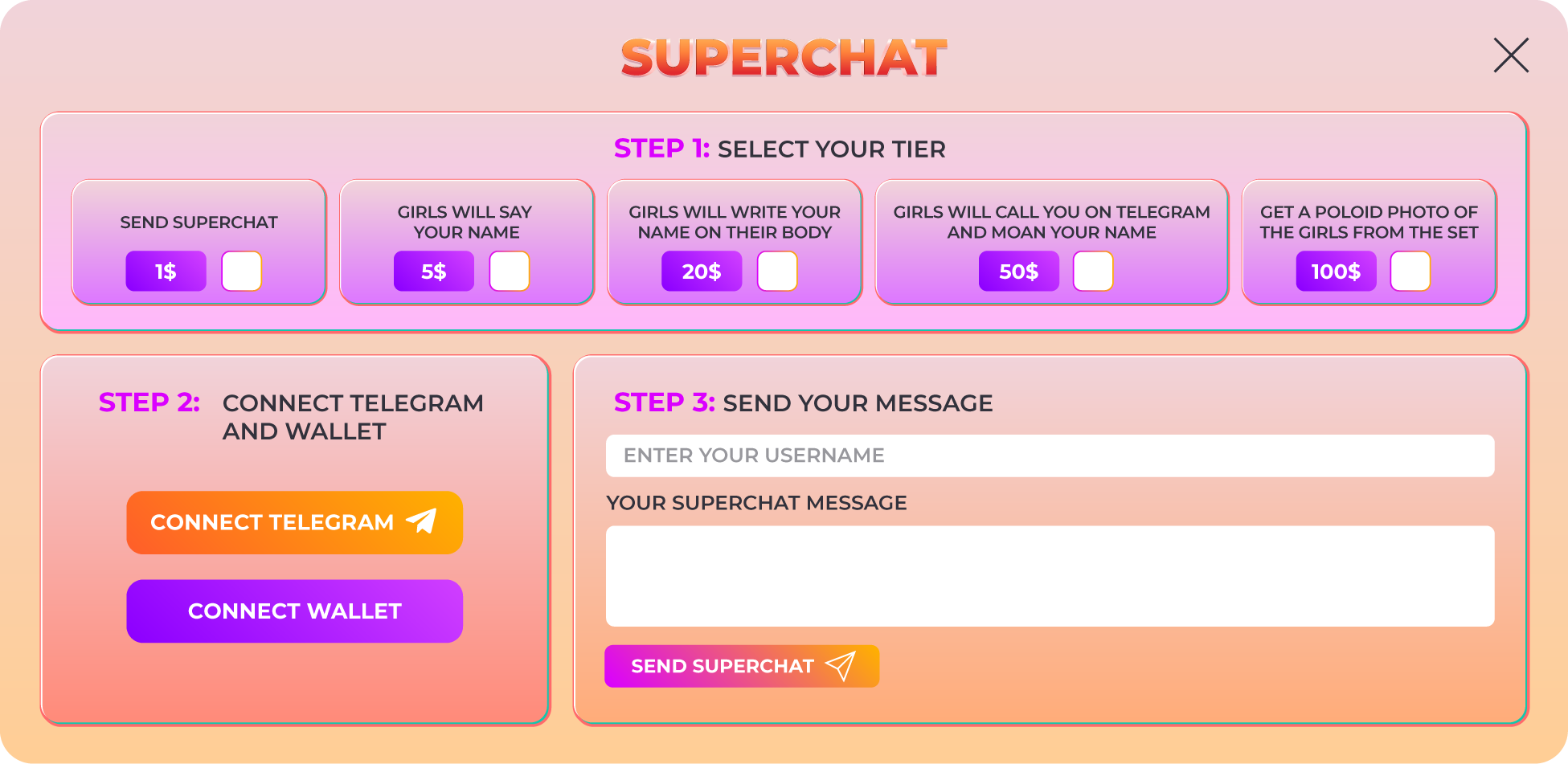1568x764 pixels.
Task: Enable the 50$ tier checkbox
Action: (x=1093, y=272)
